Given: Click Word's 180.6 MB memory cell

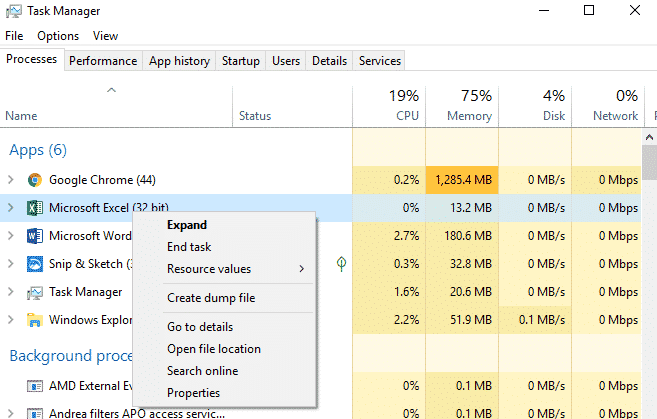Looking at the screenshot, I should [462, 236].
